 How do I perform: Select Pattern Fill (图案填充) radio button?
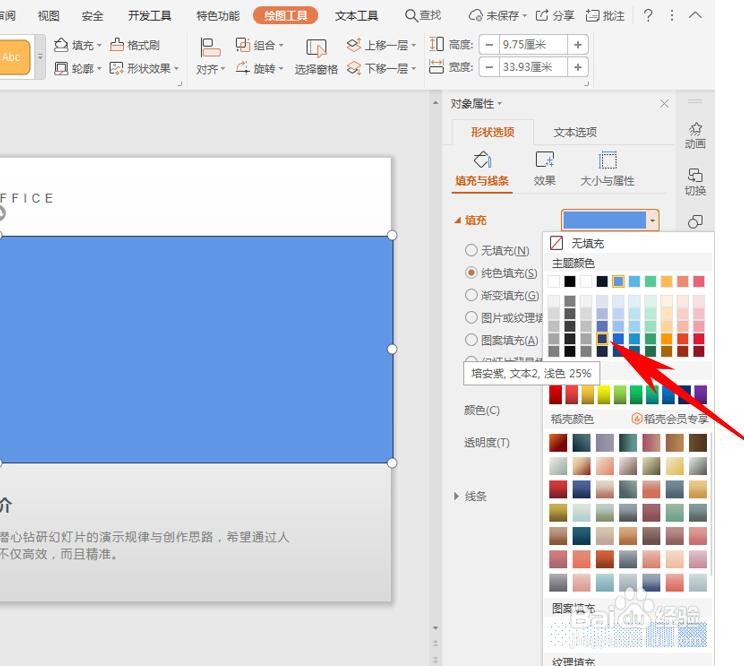coord(471,340)
